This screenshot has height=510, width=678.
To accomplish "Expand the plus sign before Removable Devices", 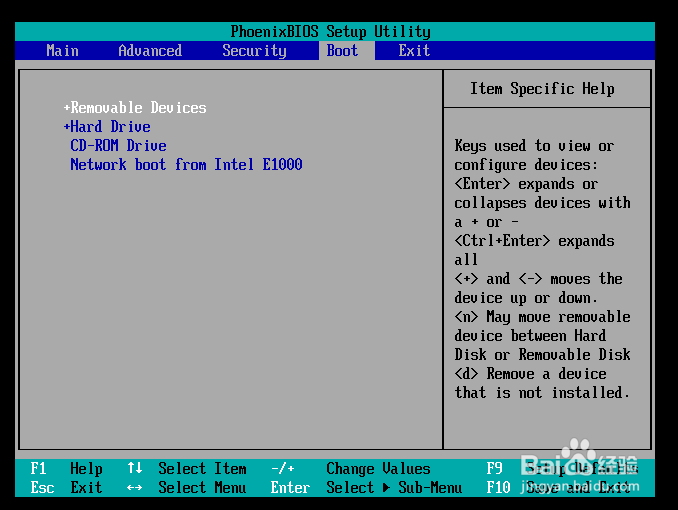I will click(67, 107).
